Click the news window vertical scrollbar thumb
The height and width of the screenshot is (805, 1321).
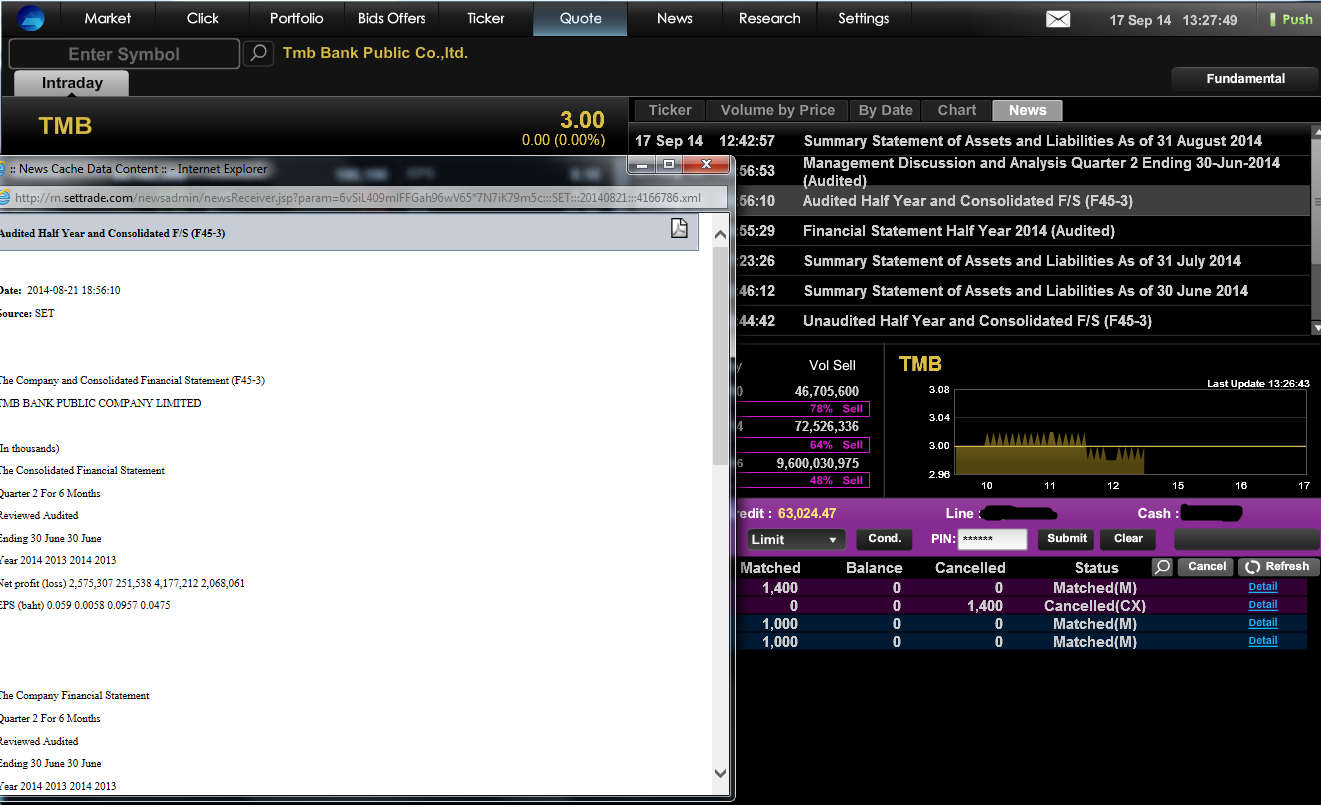(x=720, y=355)
